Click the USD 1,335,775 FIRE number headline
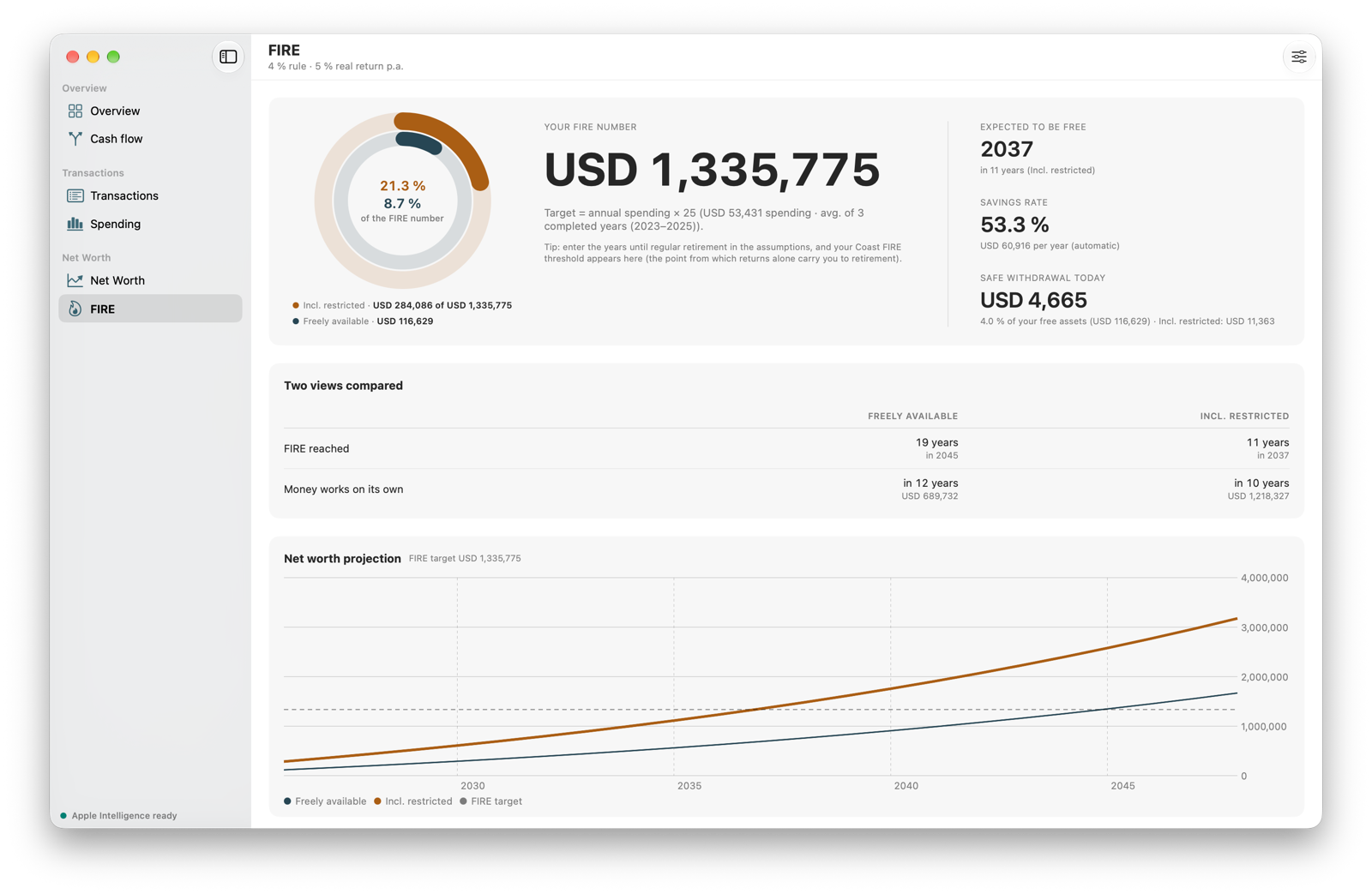The height and width of the screenshot is (894, 1372). [x=712, y=169]
